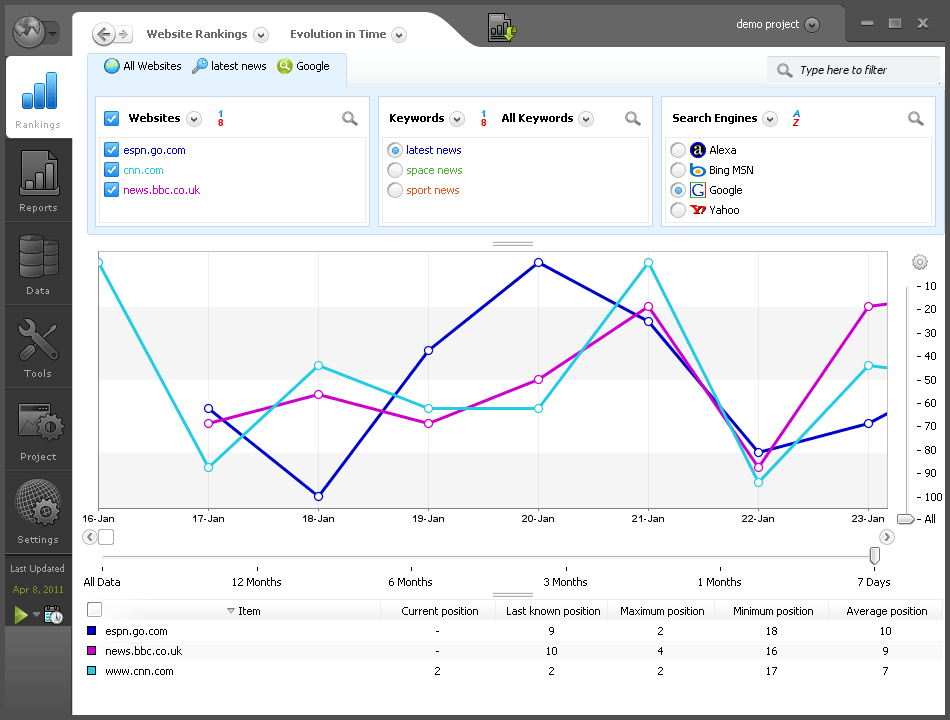Open the 'Evolution in Time' view dropdown
The width and height of the screenshot is (950, 720).
pos(398,33)
